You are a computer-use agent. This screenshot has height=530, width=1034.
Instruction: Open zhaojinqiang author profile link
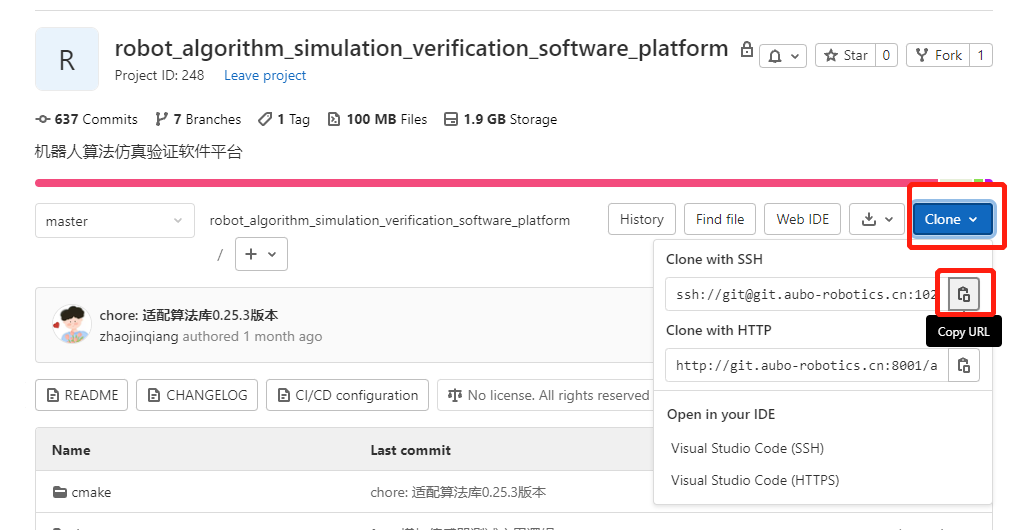tap(139, 336)
